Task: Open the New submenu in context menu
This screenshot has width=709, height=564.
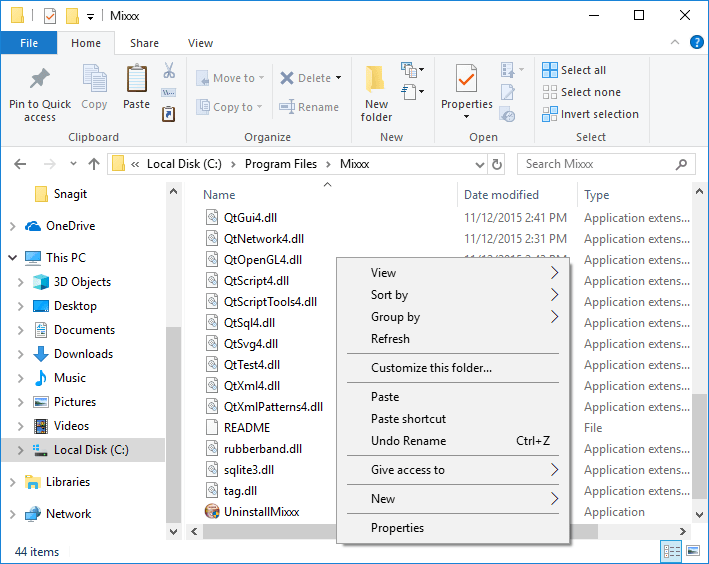Action: click(x=453, y=499)
